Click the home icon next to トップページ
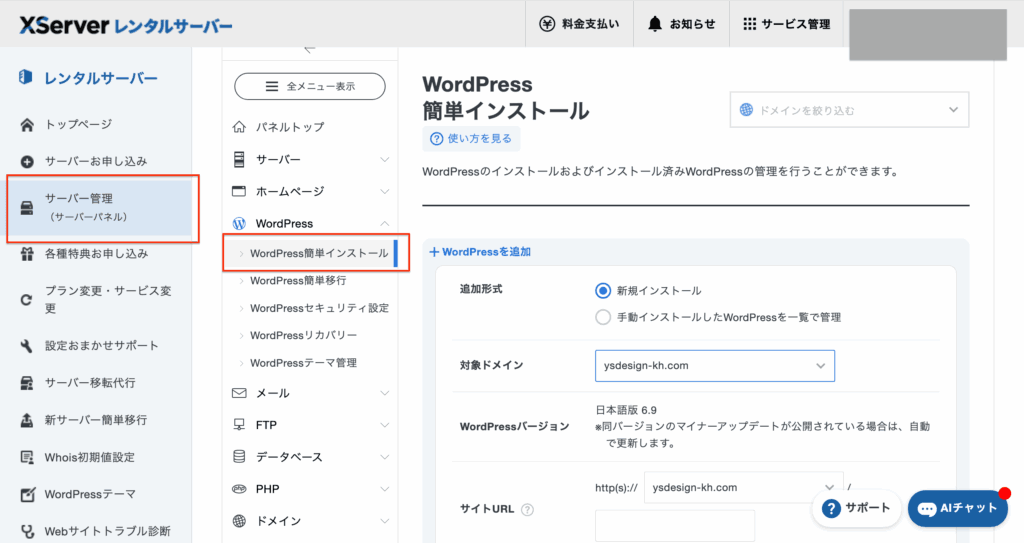This screenshot has width=1024, height=543. [27, 125]
